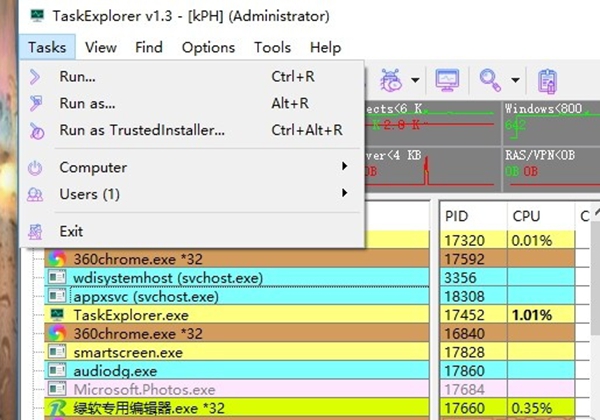
Task: Select wdisystemhost (svchost.exe) process
Action: coord(236,278)
